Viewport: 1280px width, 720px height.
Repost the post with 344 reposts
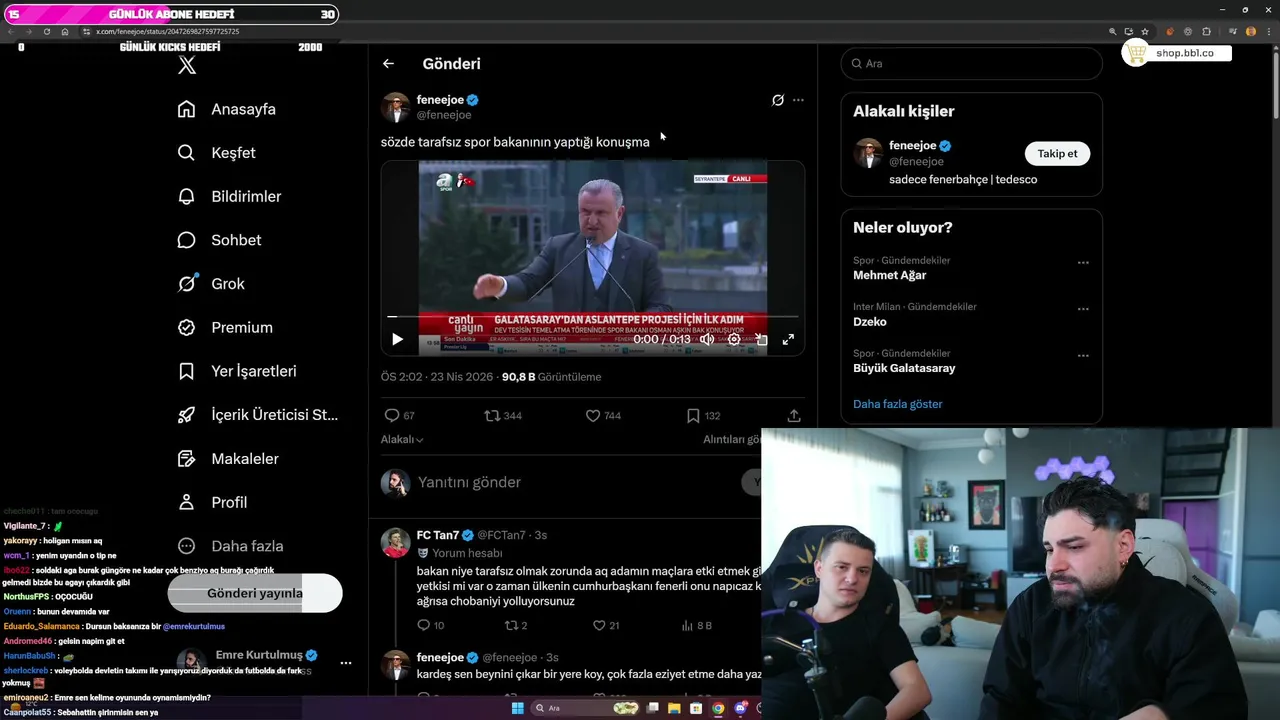492,416
